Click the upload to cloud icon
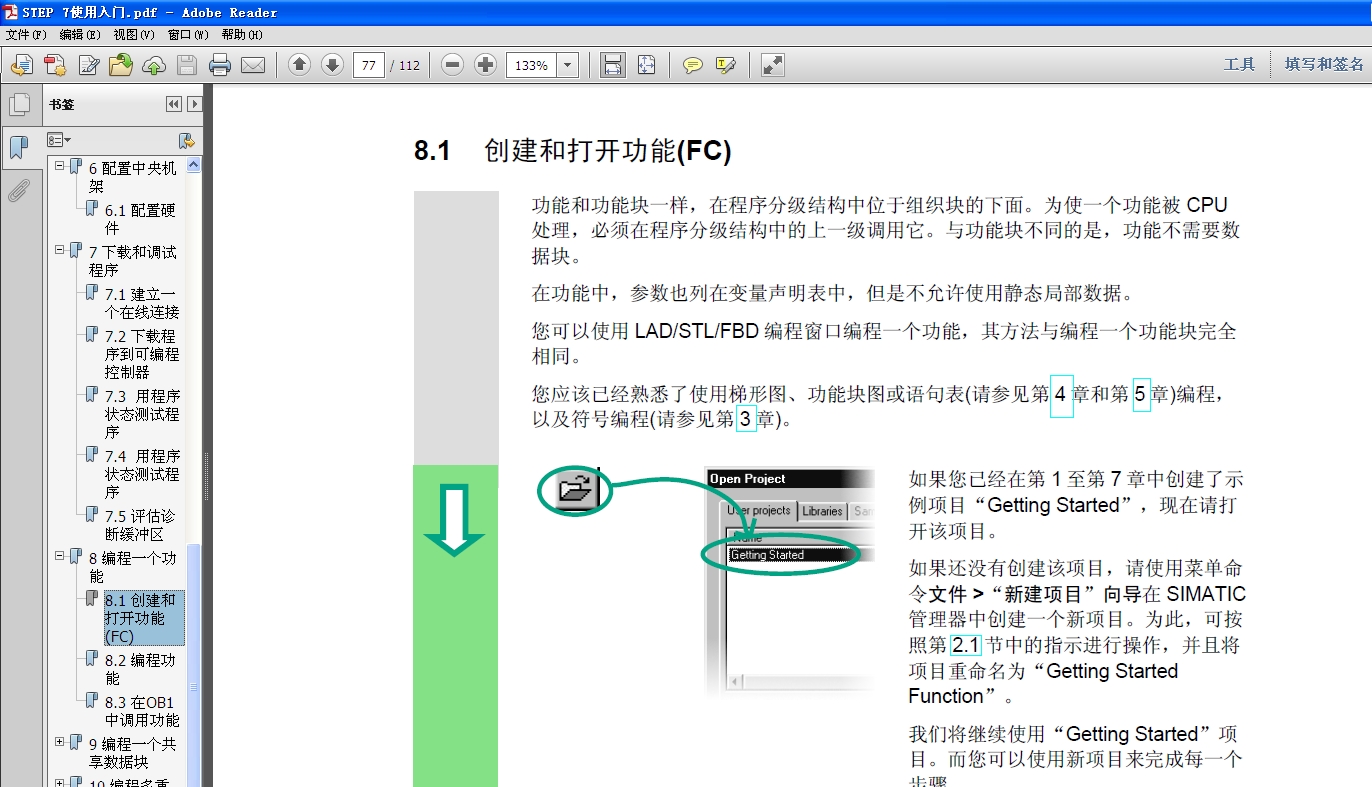Image resolution: width=1372 pixels, height=787 pixels. point(154,65)
